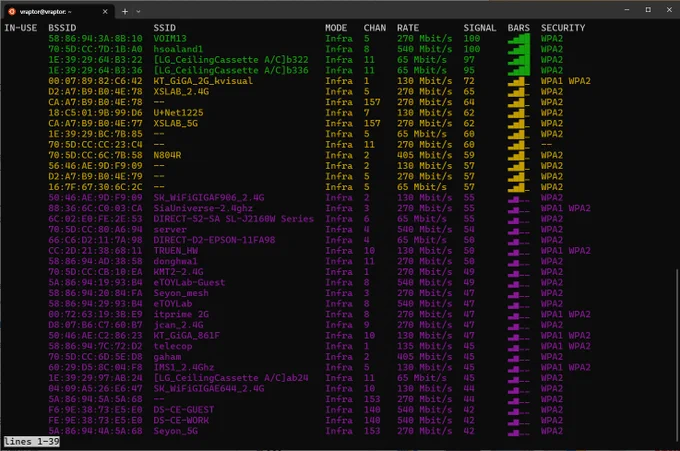
Task: Click the XSLAB_5G SSID entry
Action: pyautogui.click(x=175, y=123)
